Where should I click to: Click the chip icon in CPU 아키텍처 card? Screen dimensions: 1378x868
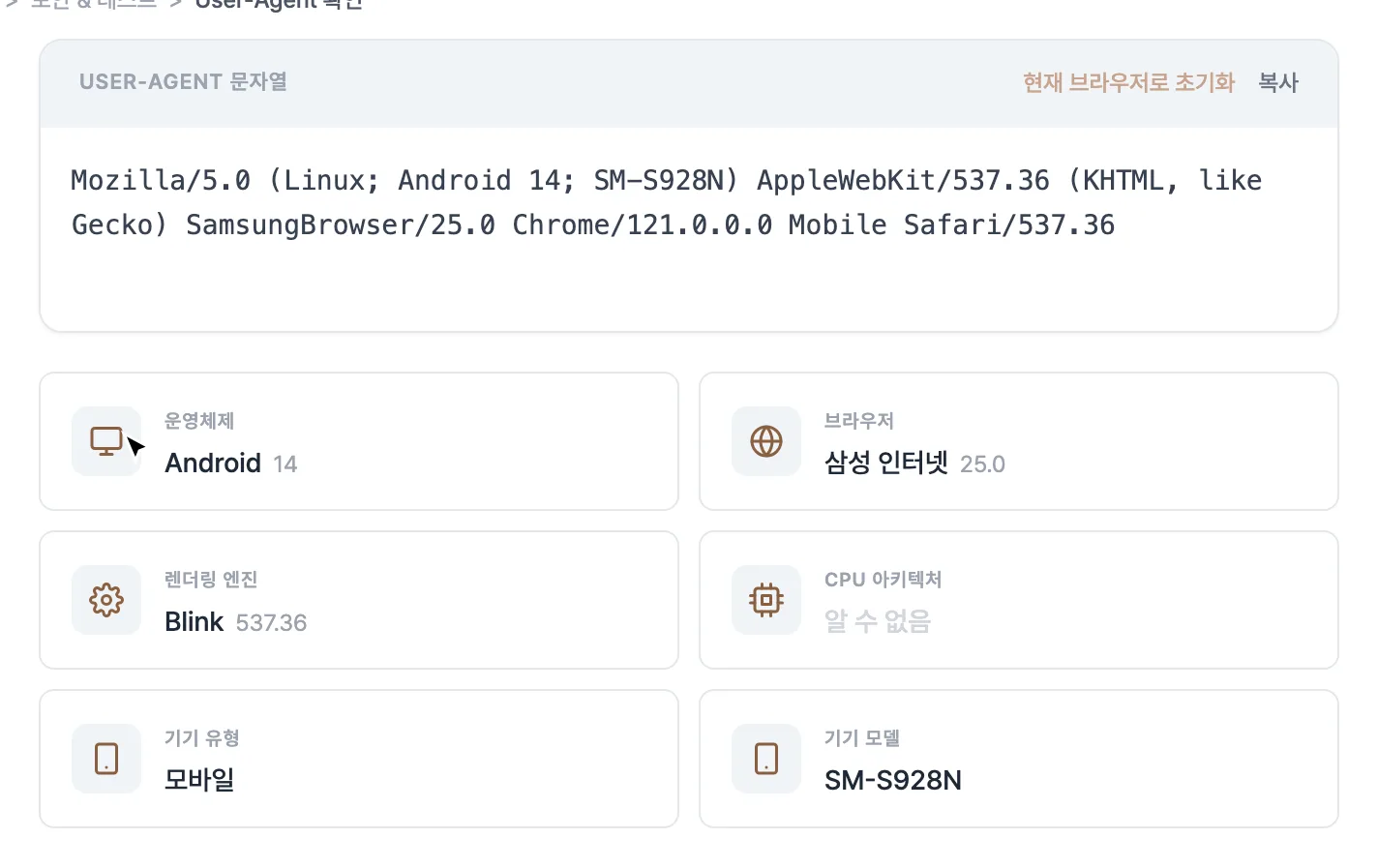766,600
